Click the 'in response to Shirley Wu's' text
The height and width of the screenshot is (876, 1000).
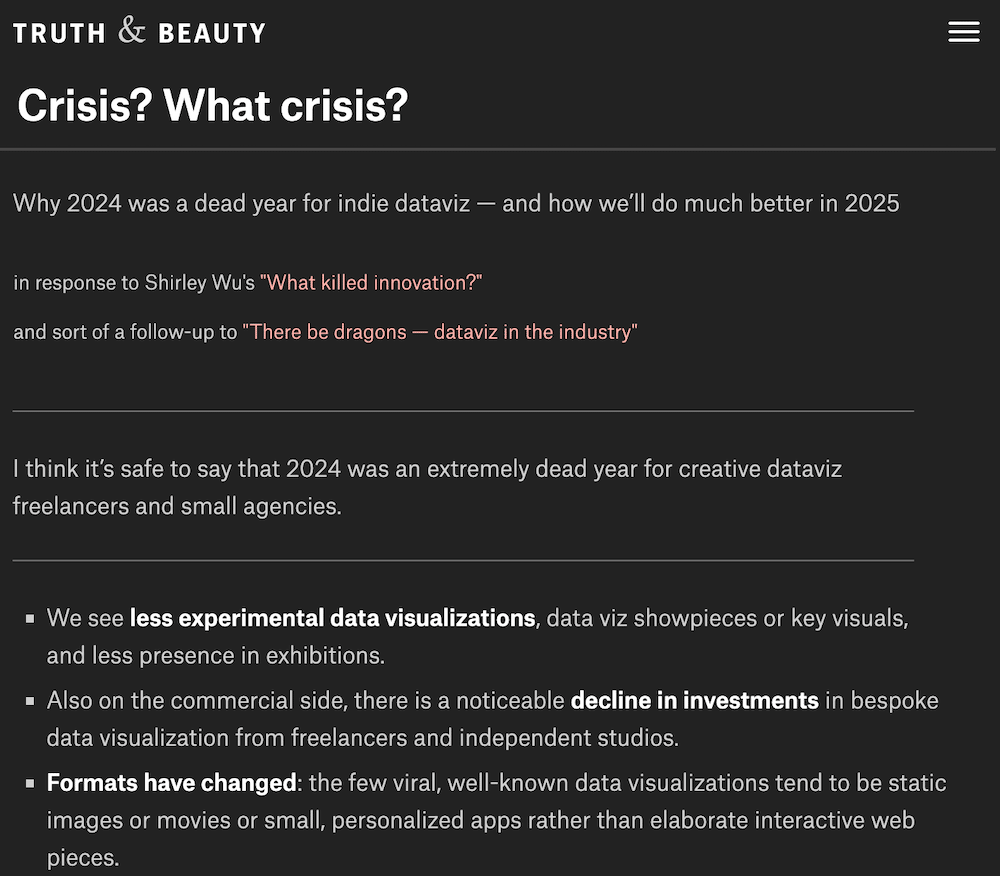tap(134, 282)
